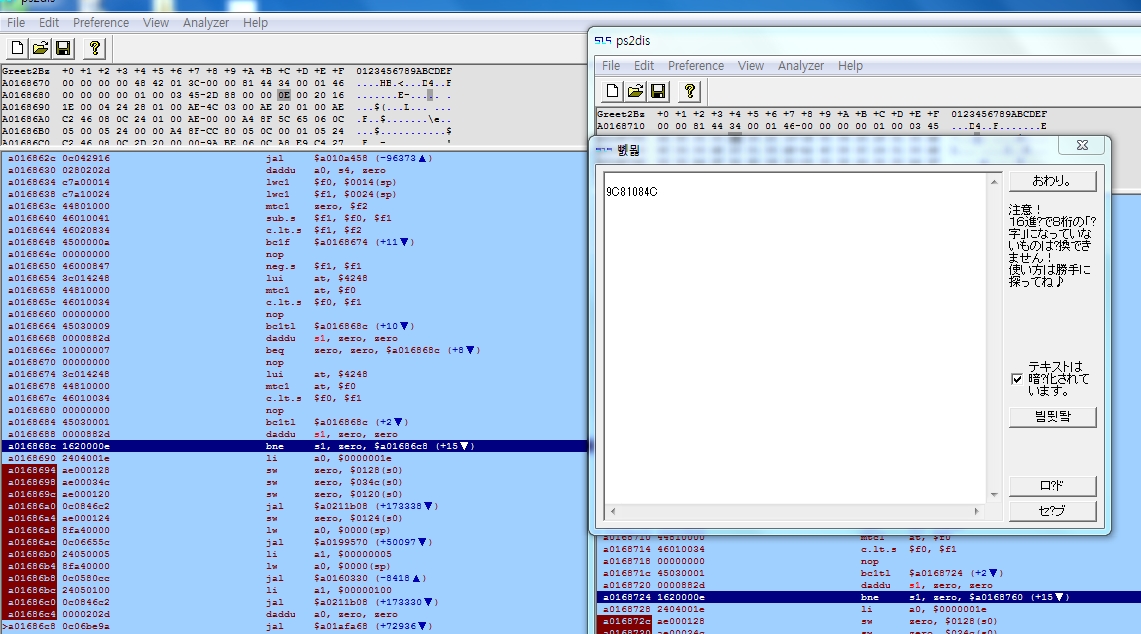Click Save disk icon in left ps2dis window
The image size is (1141, 634).
63,49
